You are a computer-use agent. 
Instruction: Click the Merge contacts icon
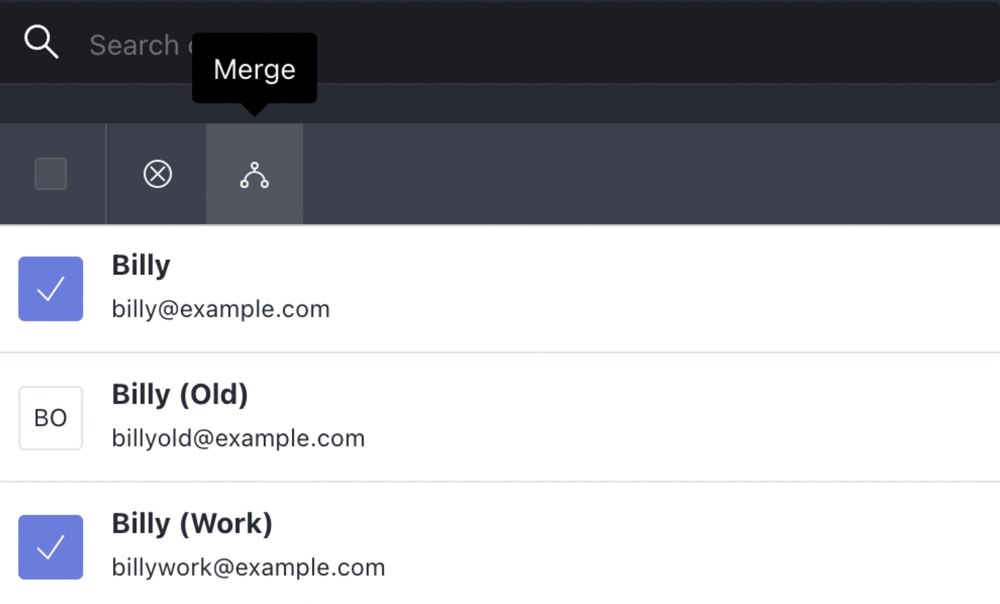pyautogui.click(x=254, y=174)
